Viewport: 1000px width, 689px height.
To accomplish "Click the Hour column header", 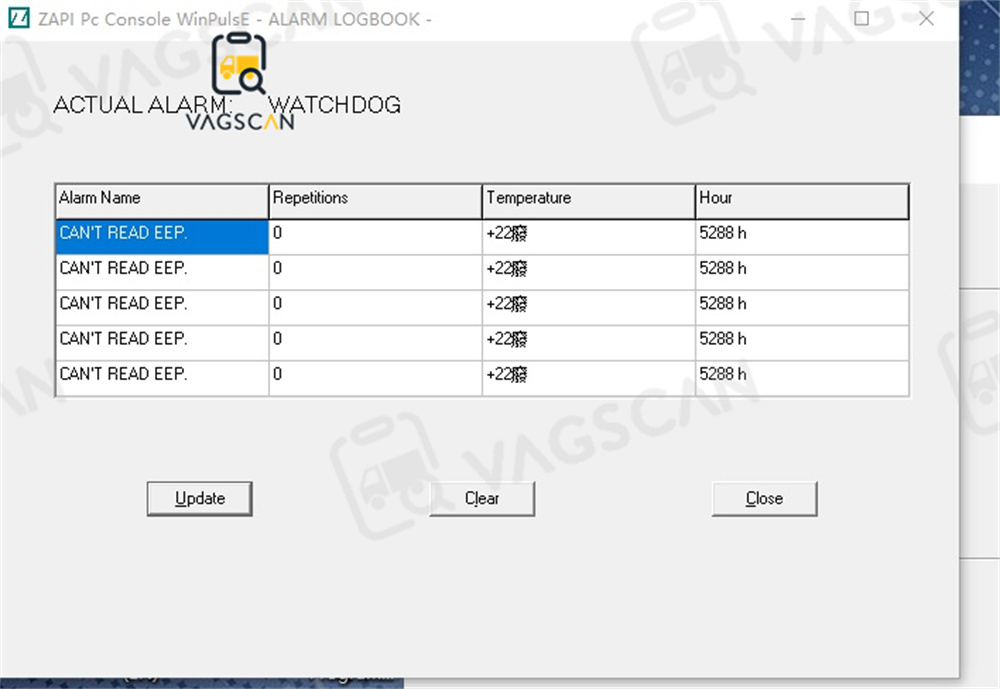I will [802, 199].
